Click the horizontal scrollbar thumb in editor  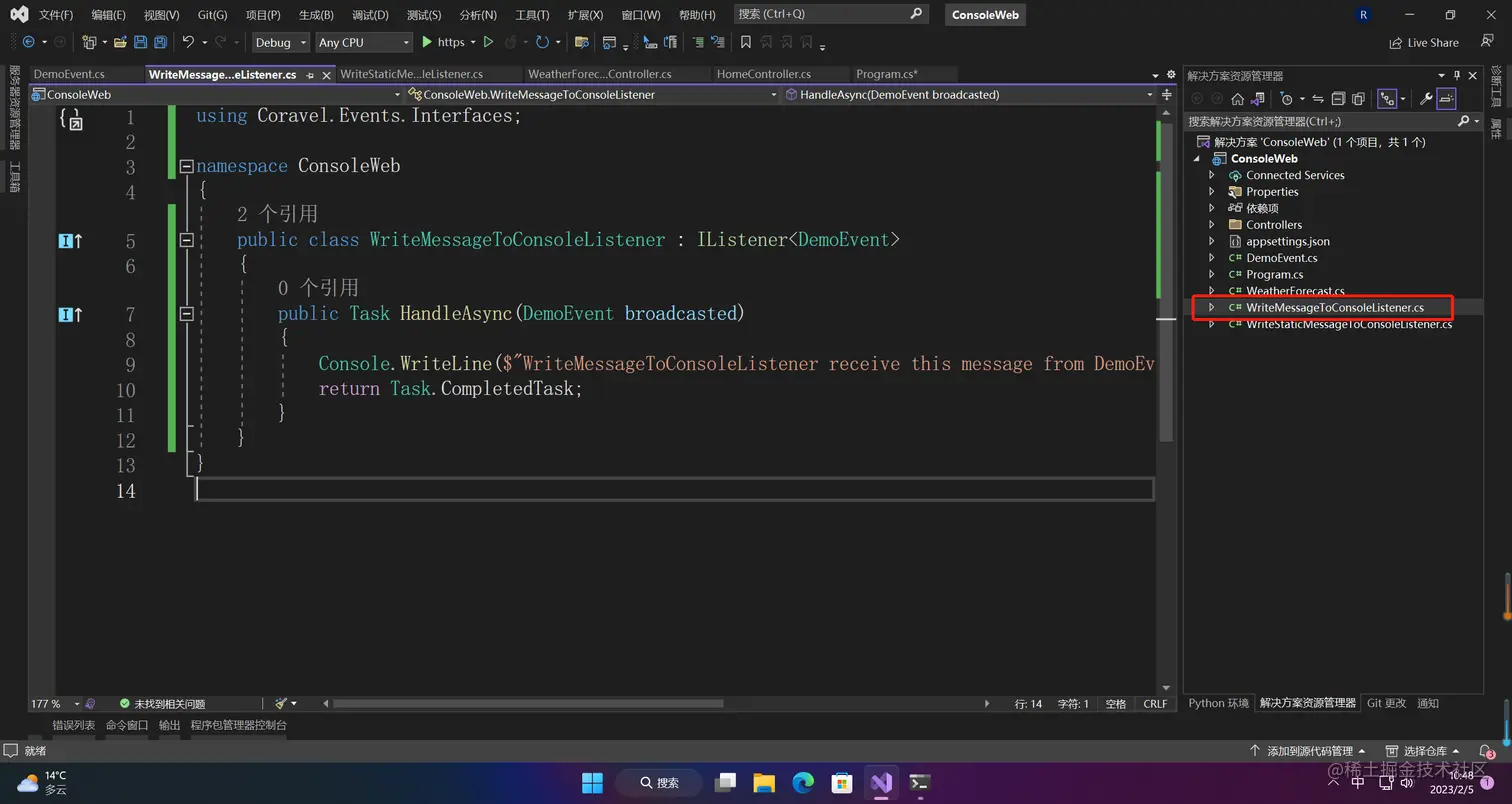[x=528, y=704]
